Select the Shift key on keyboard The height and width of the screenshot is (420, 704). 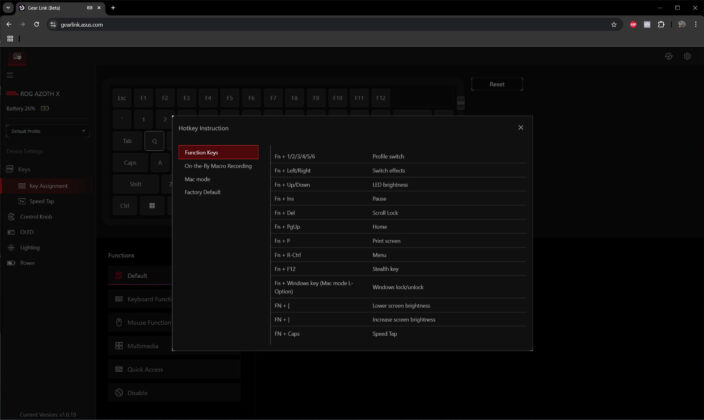click(x=136, y=184)
